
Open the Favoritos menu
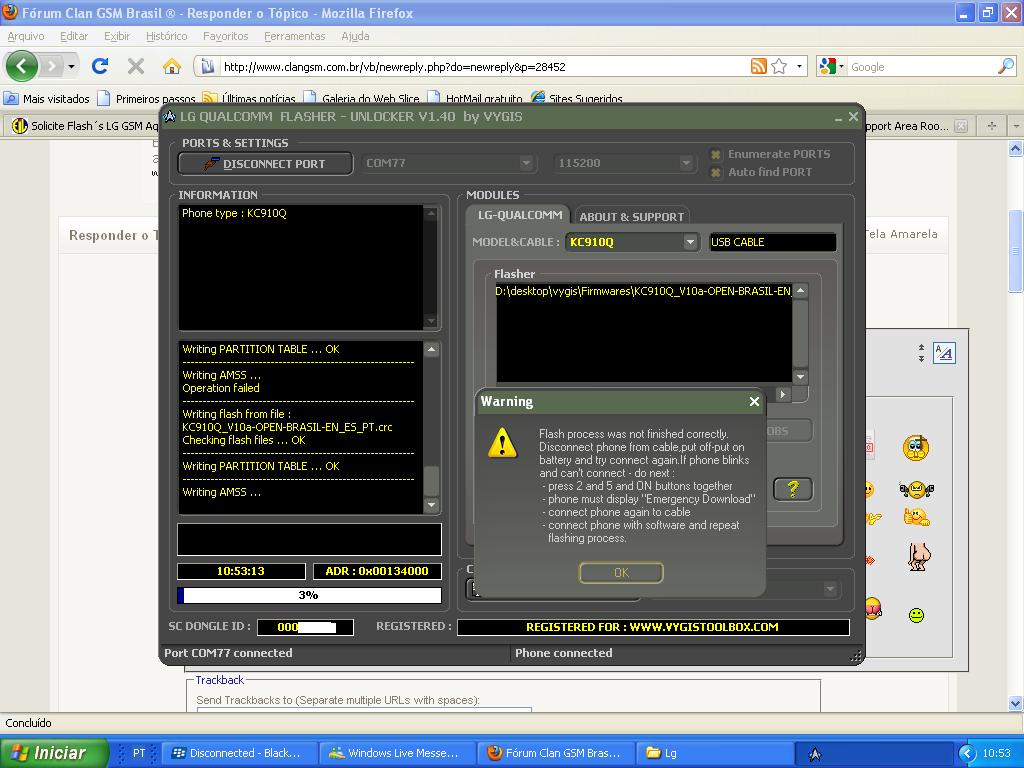tap(225, 36)
